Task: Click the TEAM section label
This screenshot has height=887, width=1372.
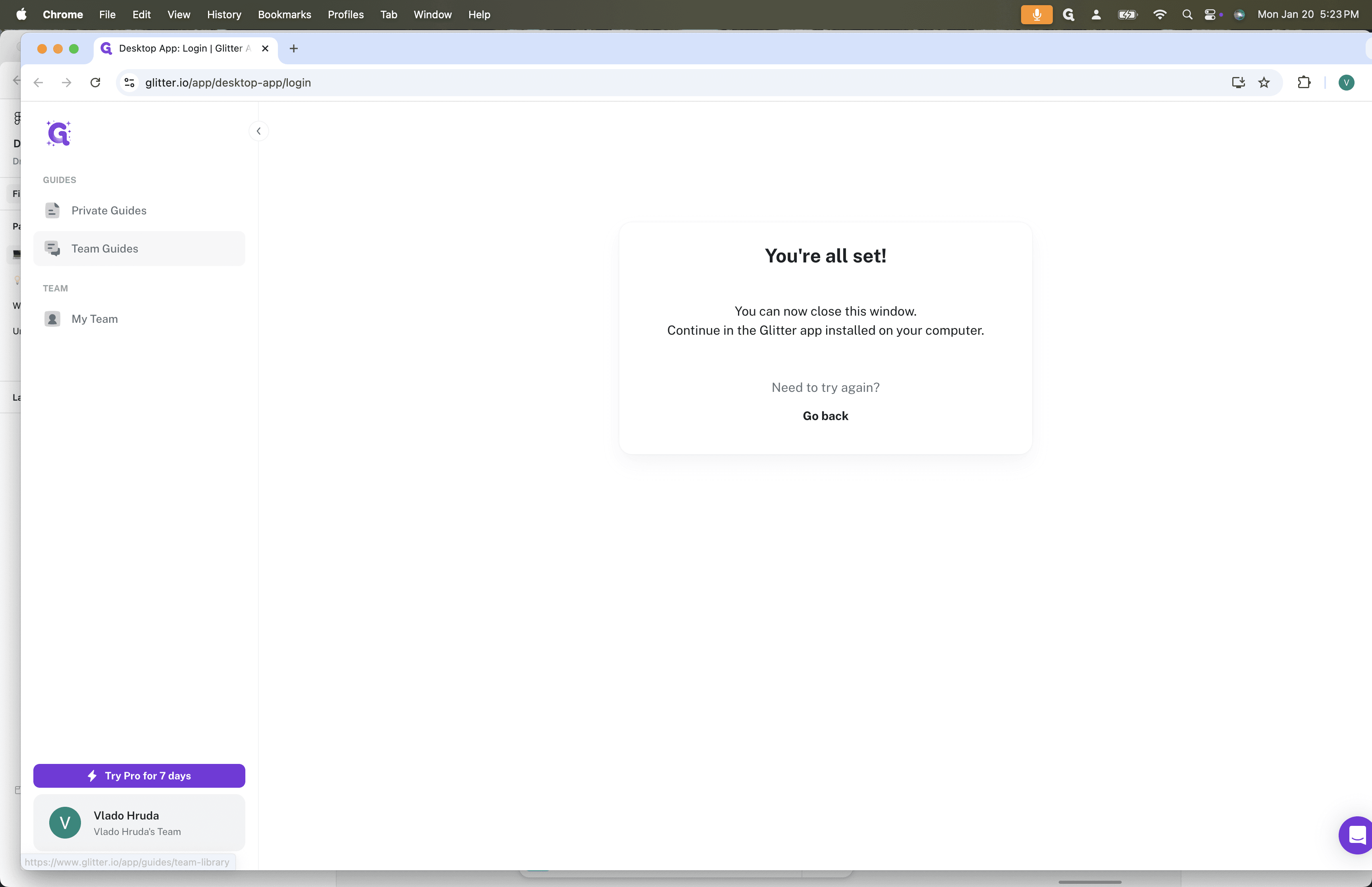Action: click(55, 288)
